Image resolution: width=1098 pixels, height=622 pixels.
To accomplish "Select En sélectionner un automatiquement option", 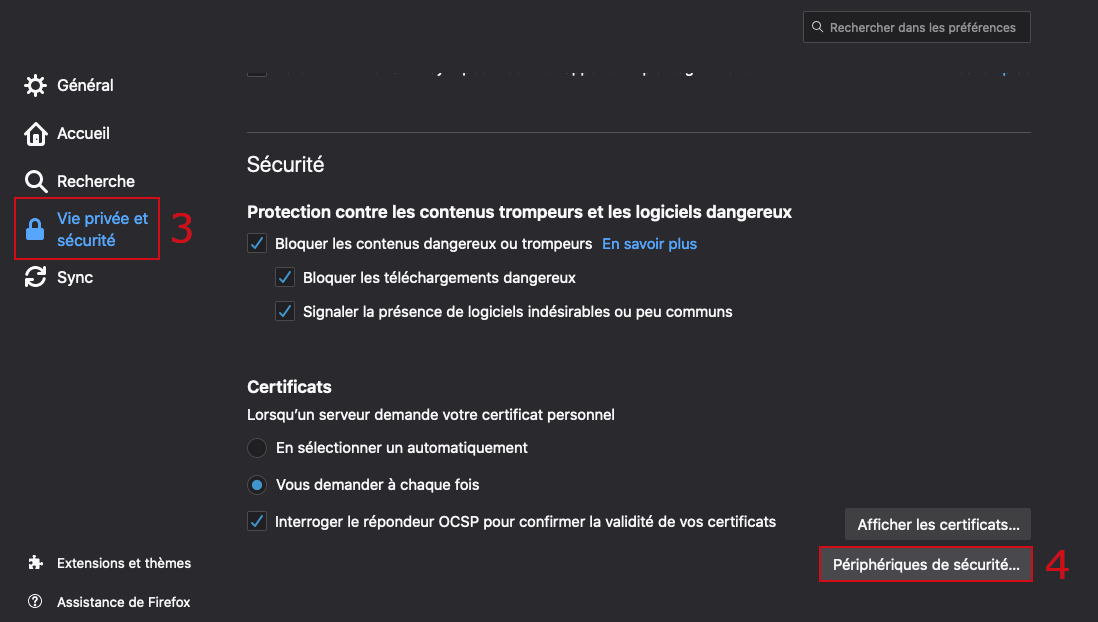I will [x=257, y=448].
